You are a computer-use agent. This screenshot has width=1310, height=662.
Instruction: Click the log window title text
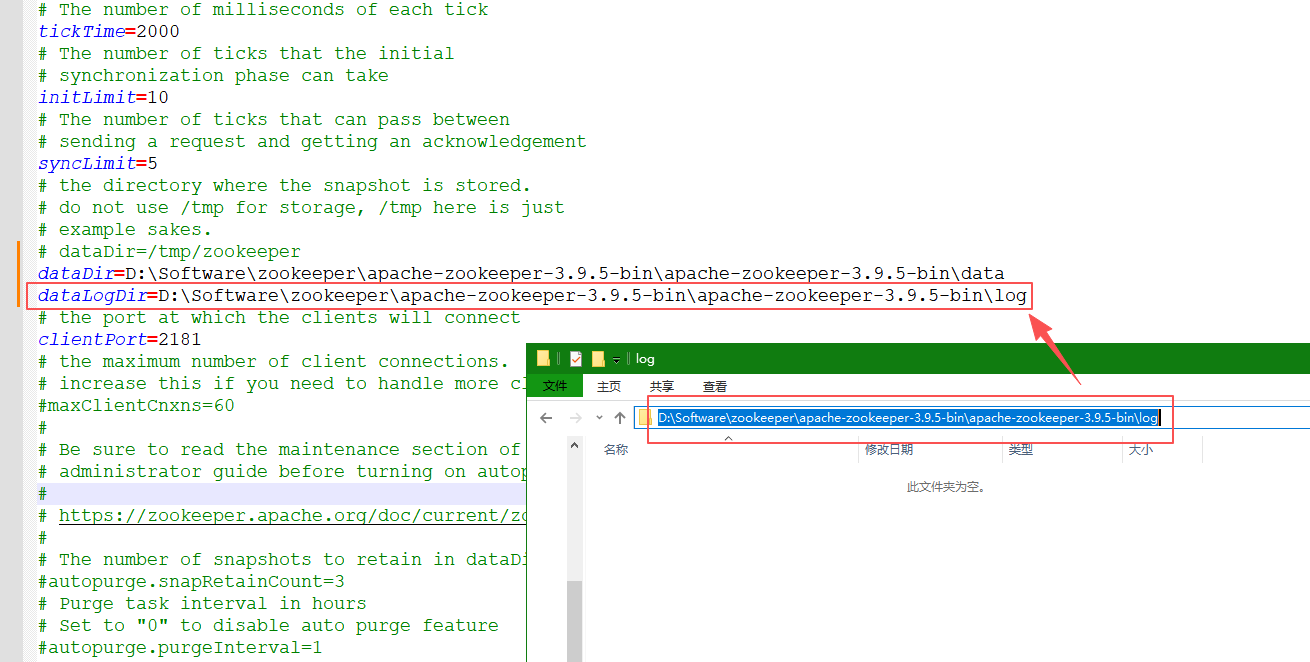[645, 359]
